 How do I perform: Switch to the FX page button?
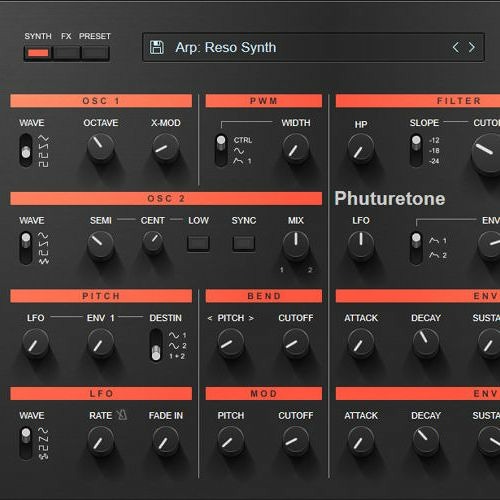[x=67, y=53]
